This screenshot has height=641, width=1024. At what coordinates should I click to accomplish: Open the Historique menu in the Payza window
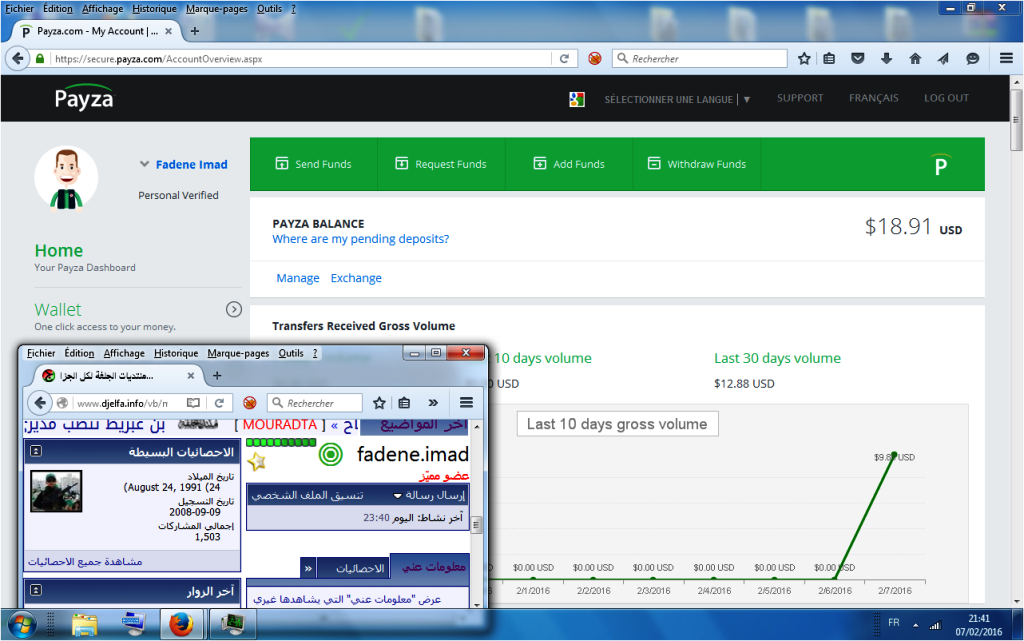pos(154,8)
